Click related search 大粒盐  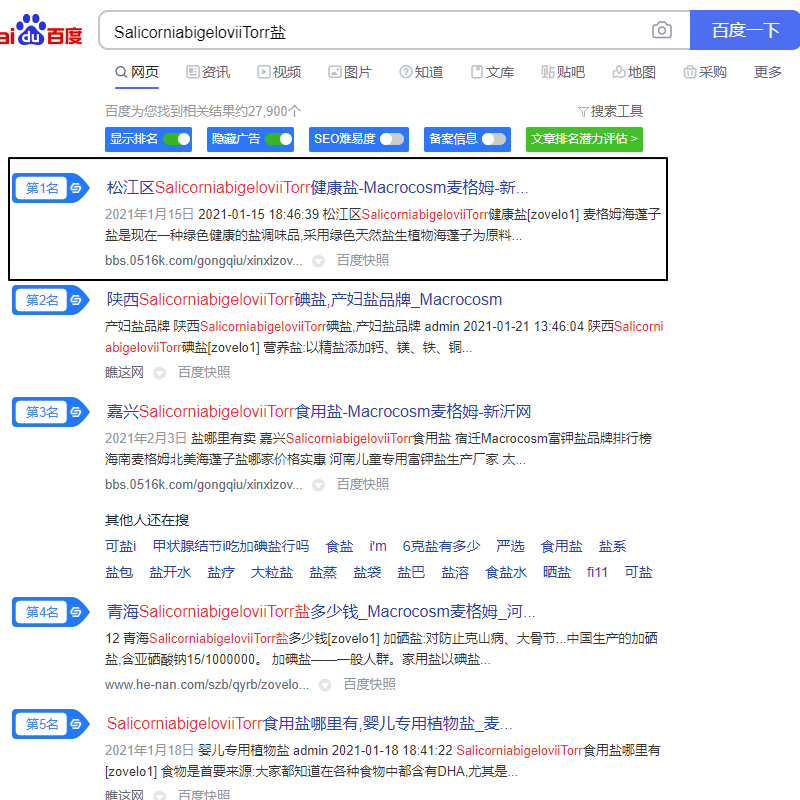coord(272,572)
